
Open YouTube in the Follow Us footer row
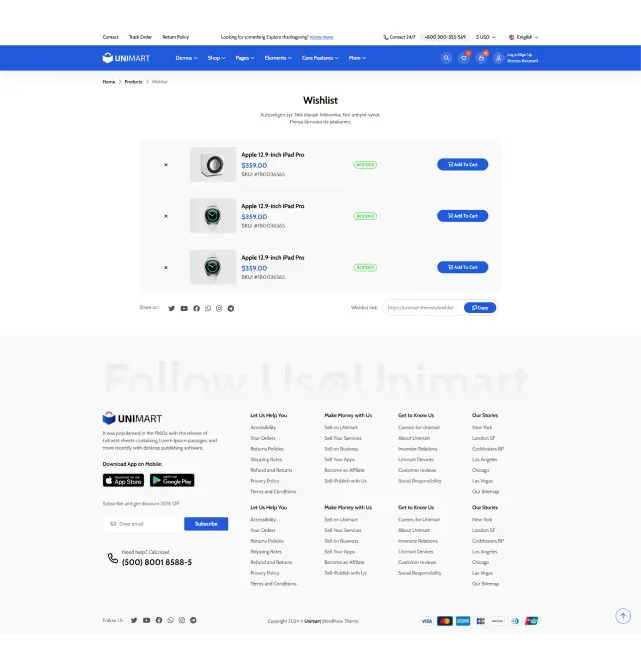tap(146, 620)
